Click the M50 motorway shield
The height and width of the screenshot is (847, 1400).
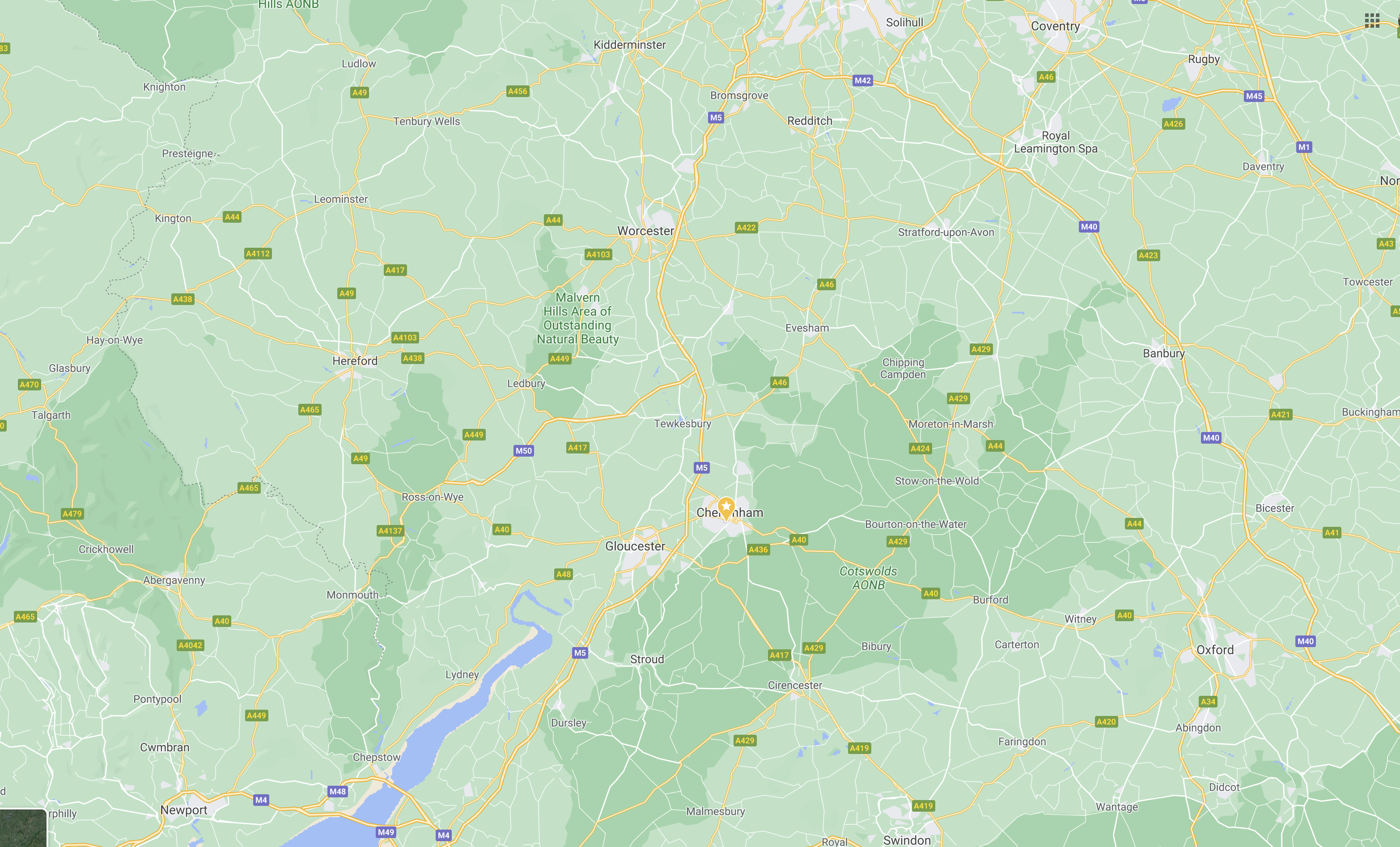click(x=523, y=450)
